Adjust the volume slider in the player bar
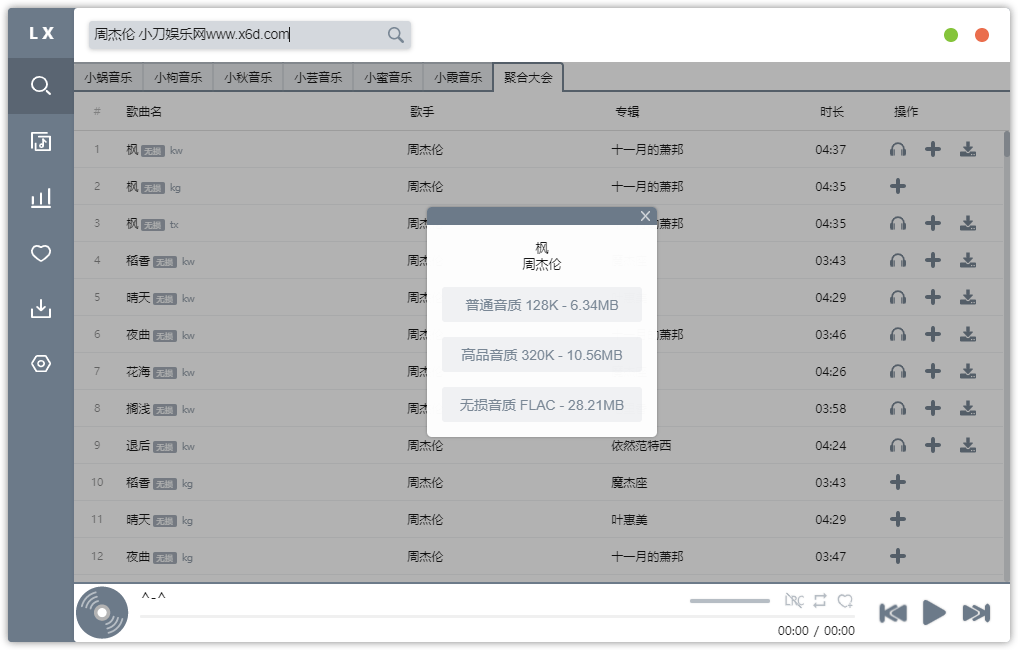This screenshot has height=650, width=1018. 729,600
